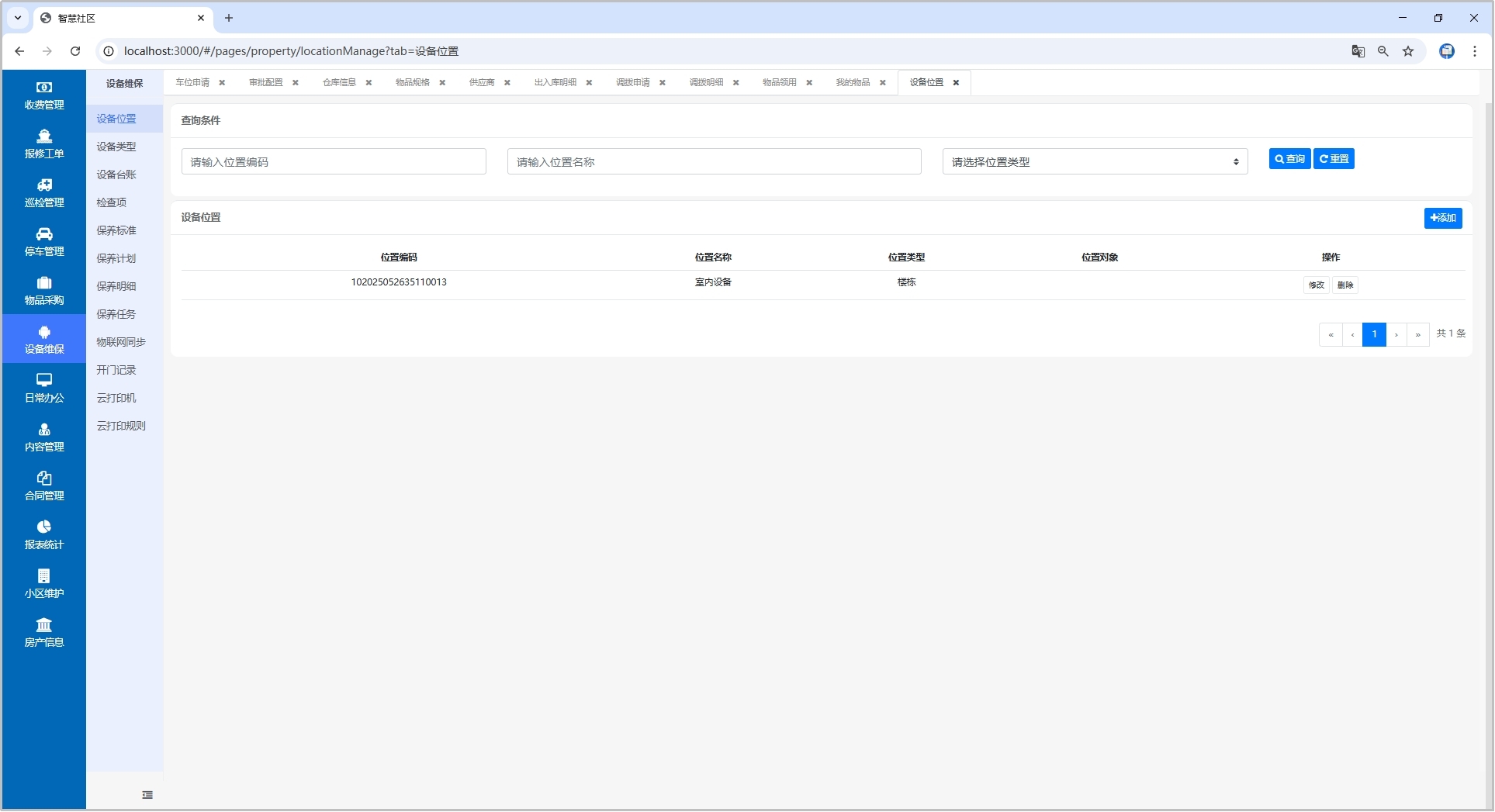Screen dimensions: 1495x812
Task: Collapse the submenu with the bottom toggle icon
Action: (147, 795)
